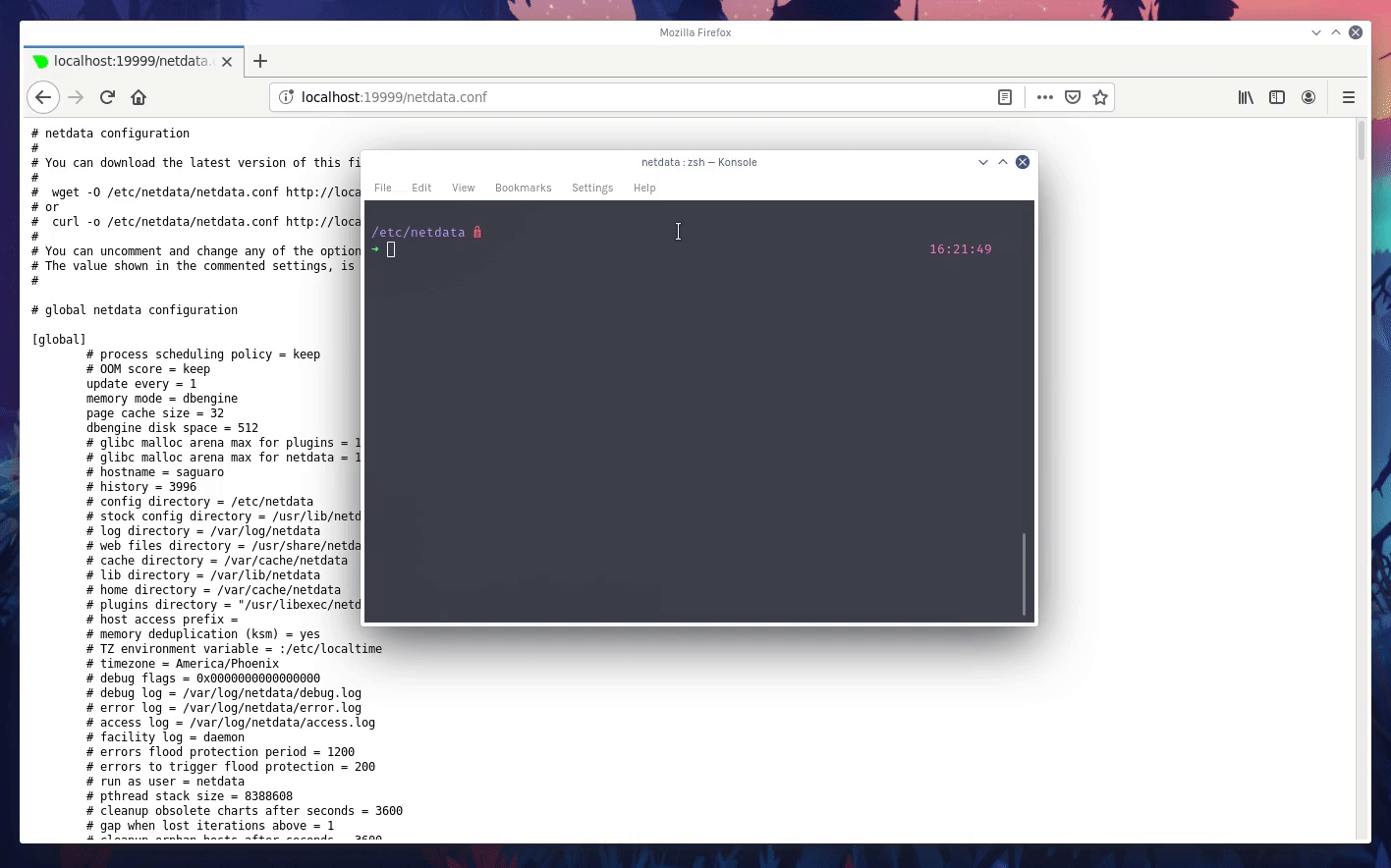Click '# global netdata configuration' comment

click(135, 310)
